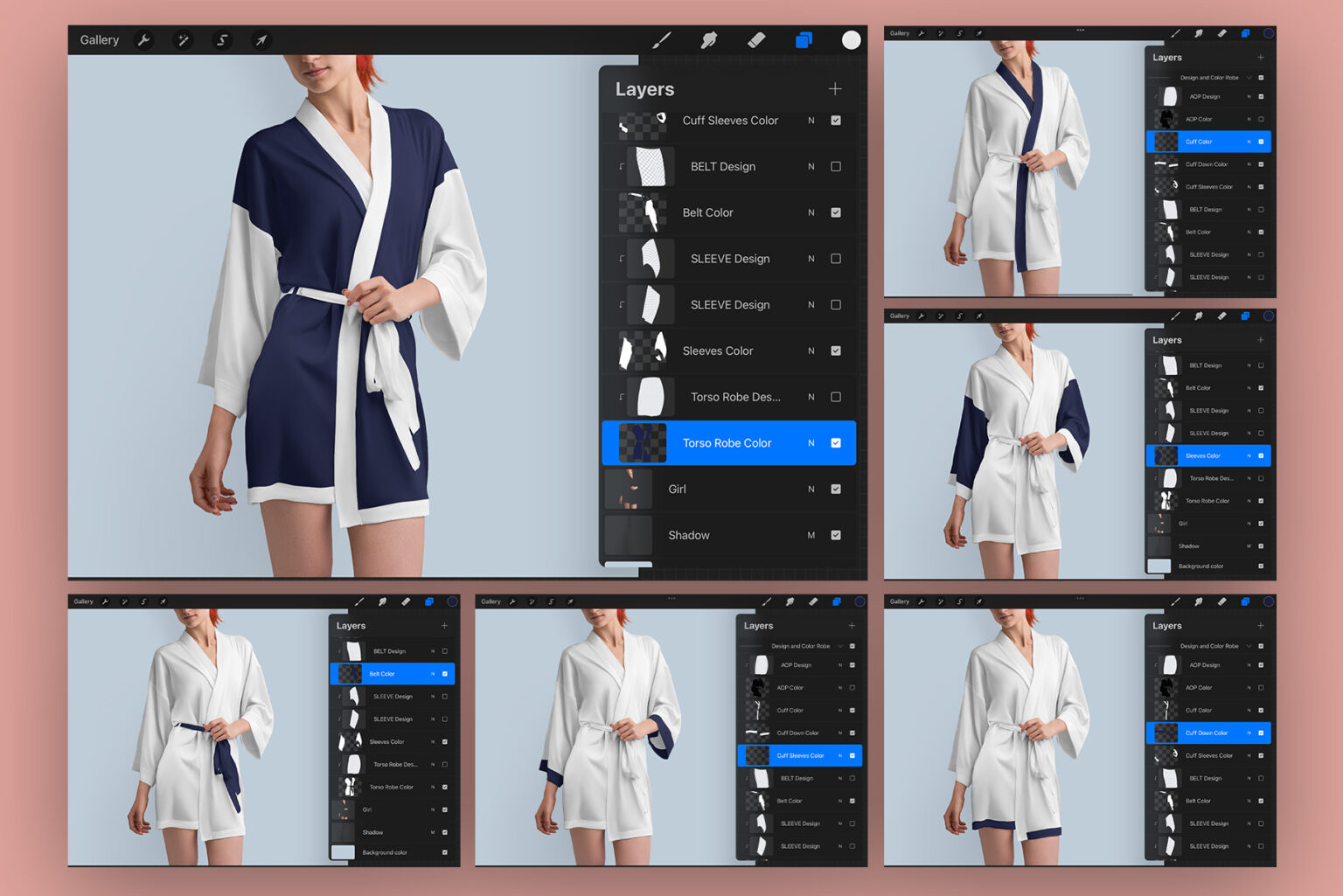Open the Layers panel icon
The width and height of the screenshot is (1343, 896).
pos(804,39)
